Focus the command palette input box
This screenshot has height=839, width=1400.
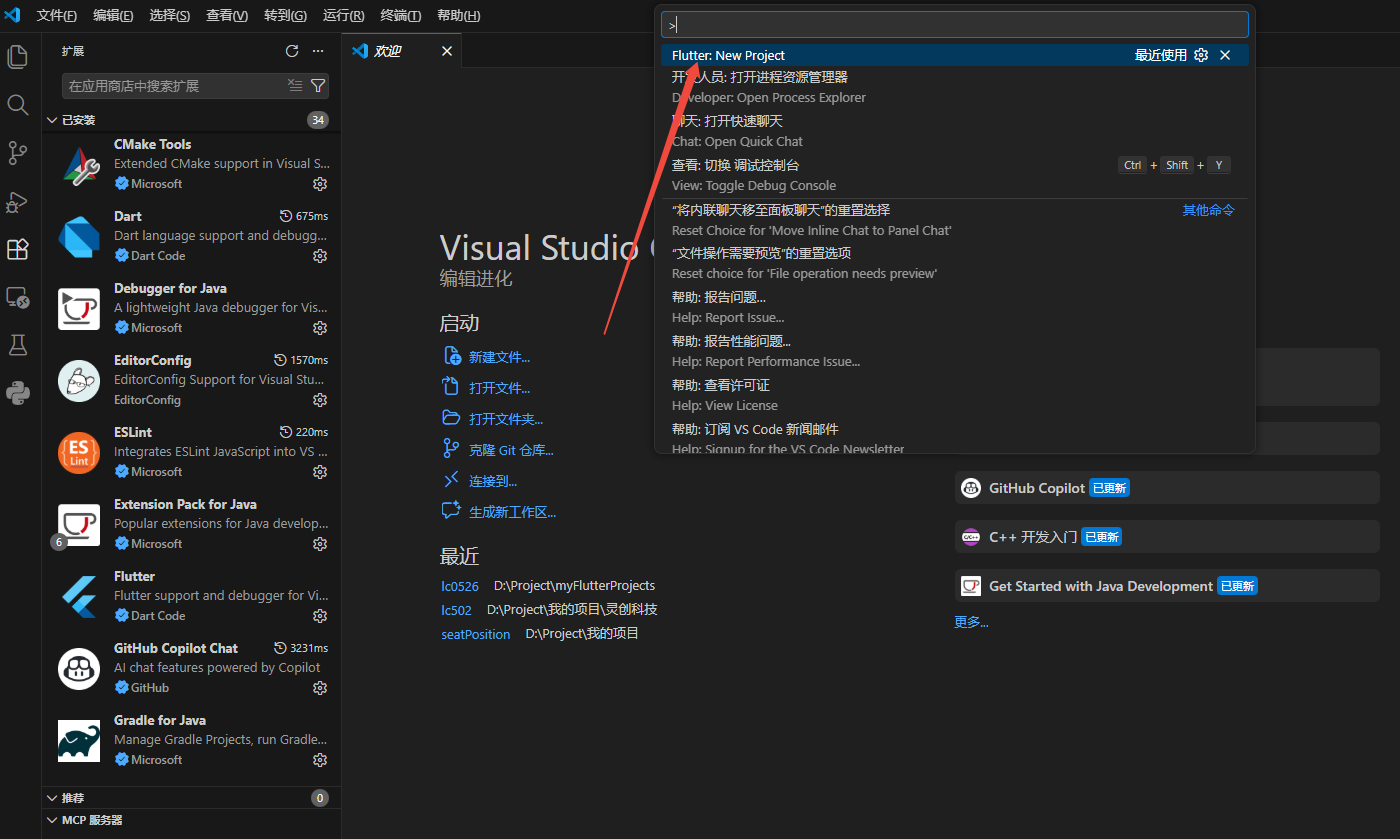955,25
